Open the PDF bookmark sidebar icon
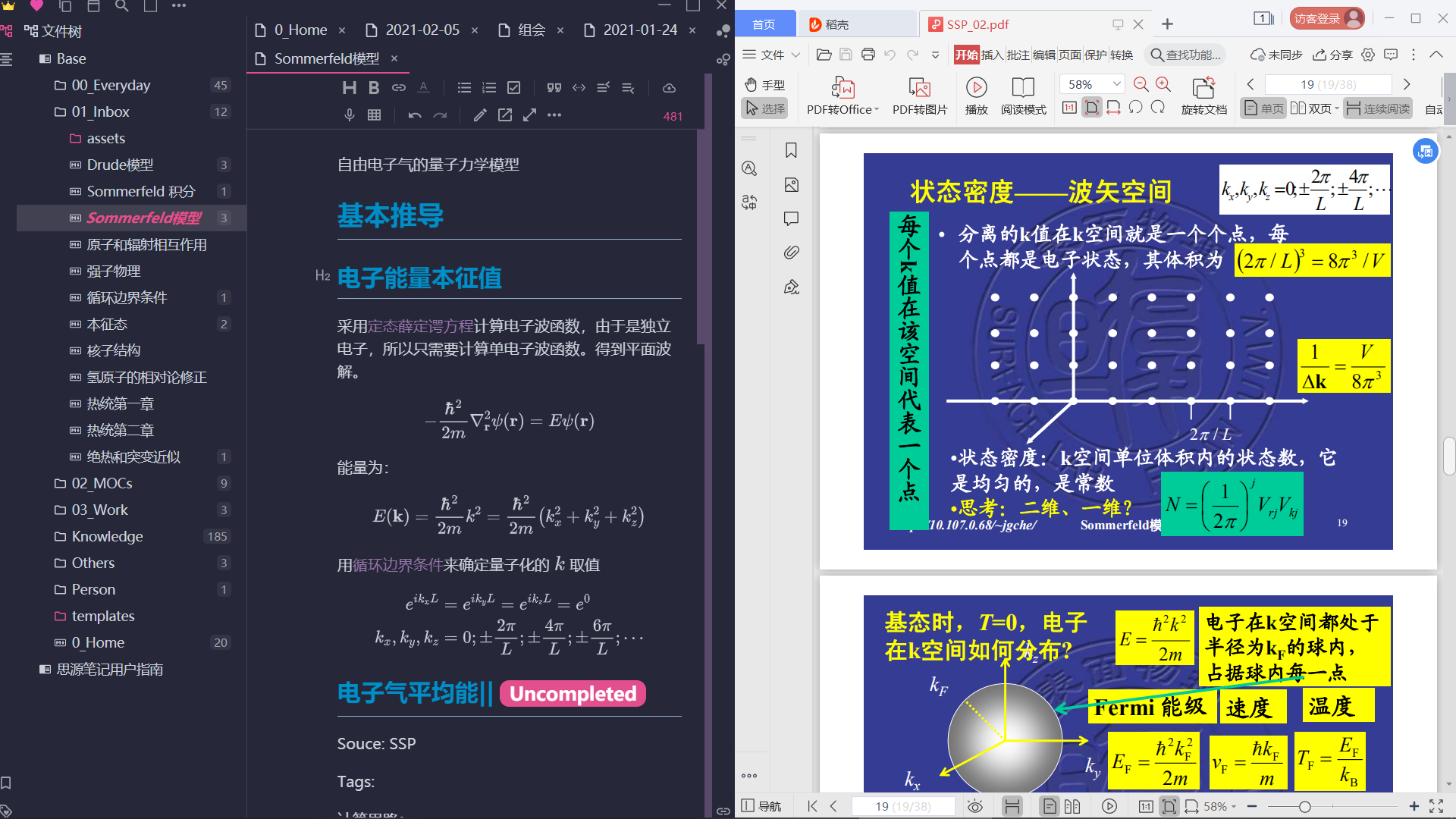 point(791,150)
